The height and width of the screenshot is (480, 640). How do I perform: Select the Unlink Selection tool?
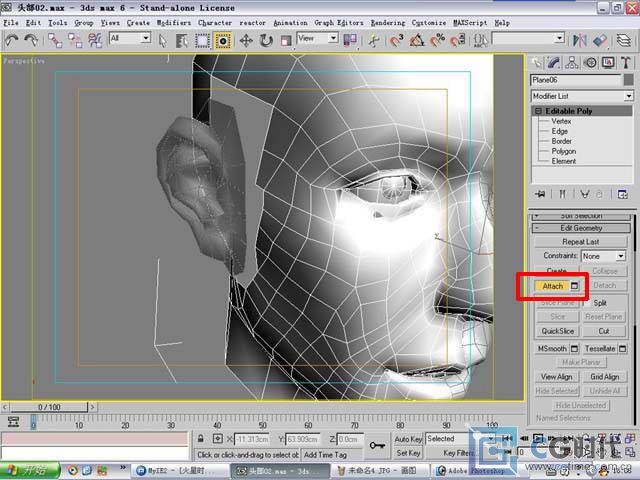(x=75, y=40)
